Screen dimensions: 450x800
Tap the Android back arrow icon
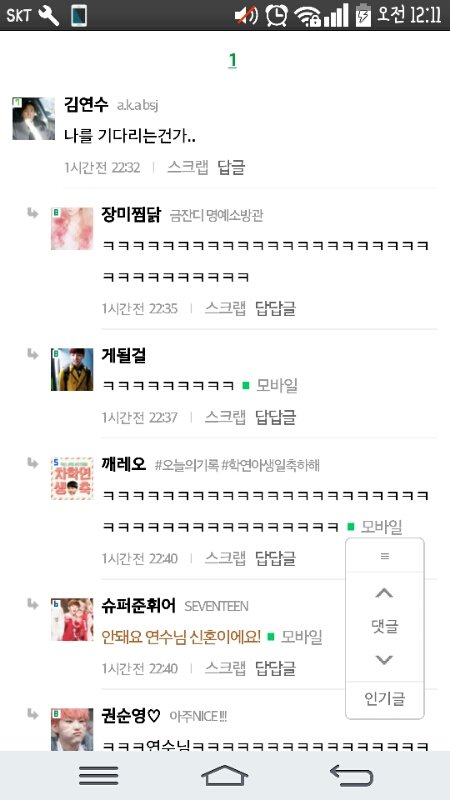(x=352, y=776)
